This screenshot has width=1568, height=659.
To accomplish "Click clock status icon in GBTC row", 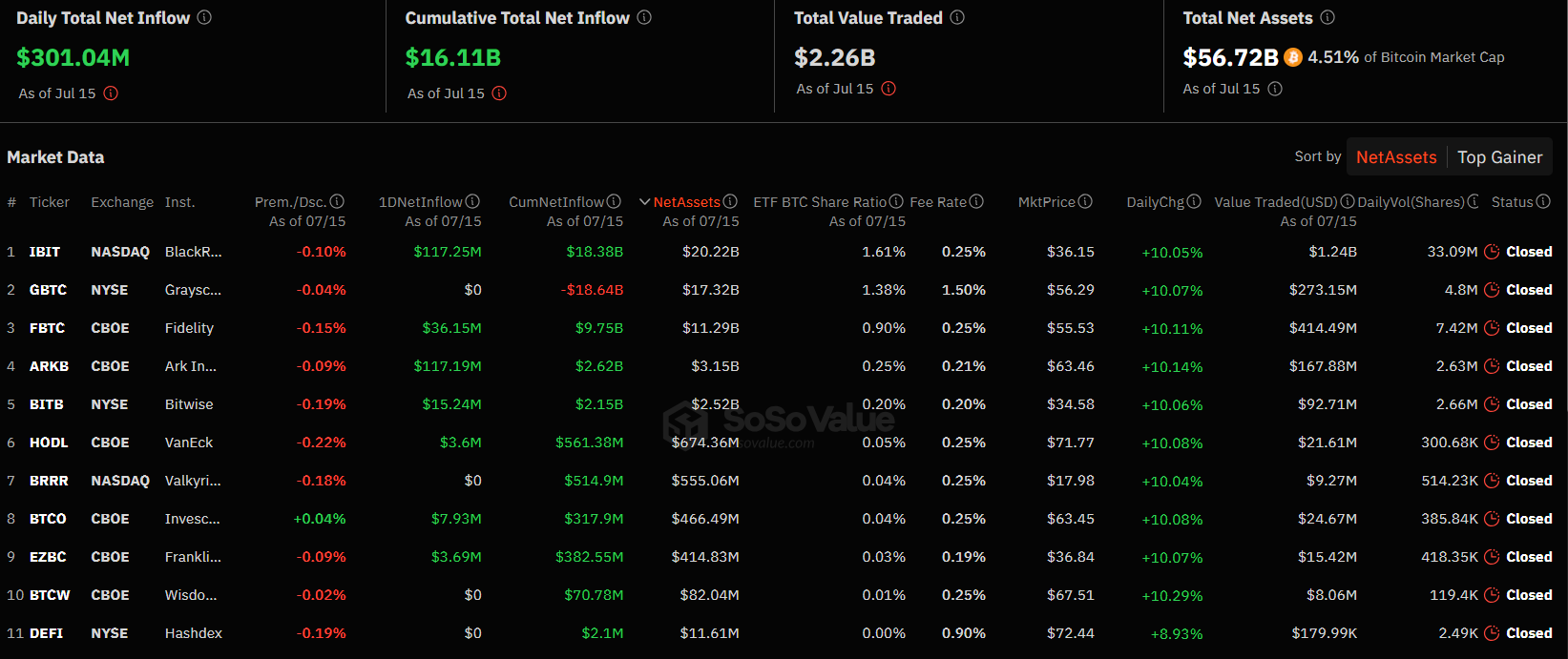I will point(1492,290).
